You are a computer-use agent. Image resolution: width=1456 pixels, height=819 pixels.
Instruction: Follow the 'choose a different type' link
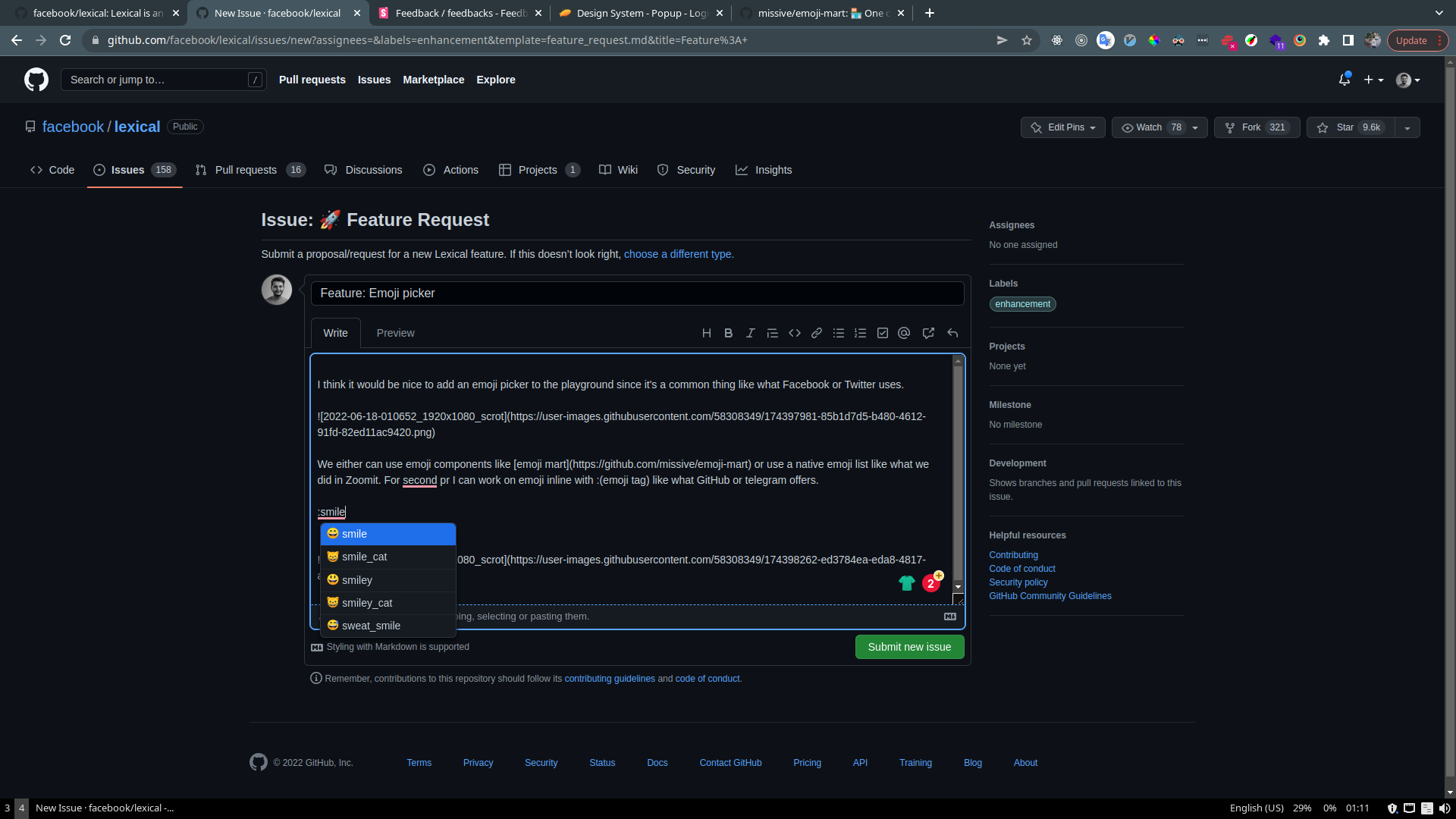(x=679, y=254)
